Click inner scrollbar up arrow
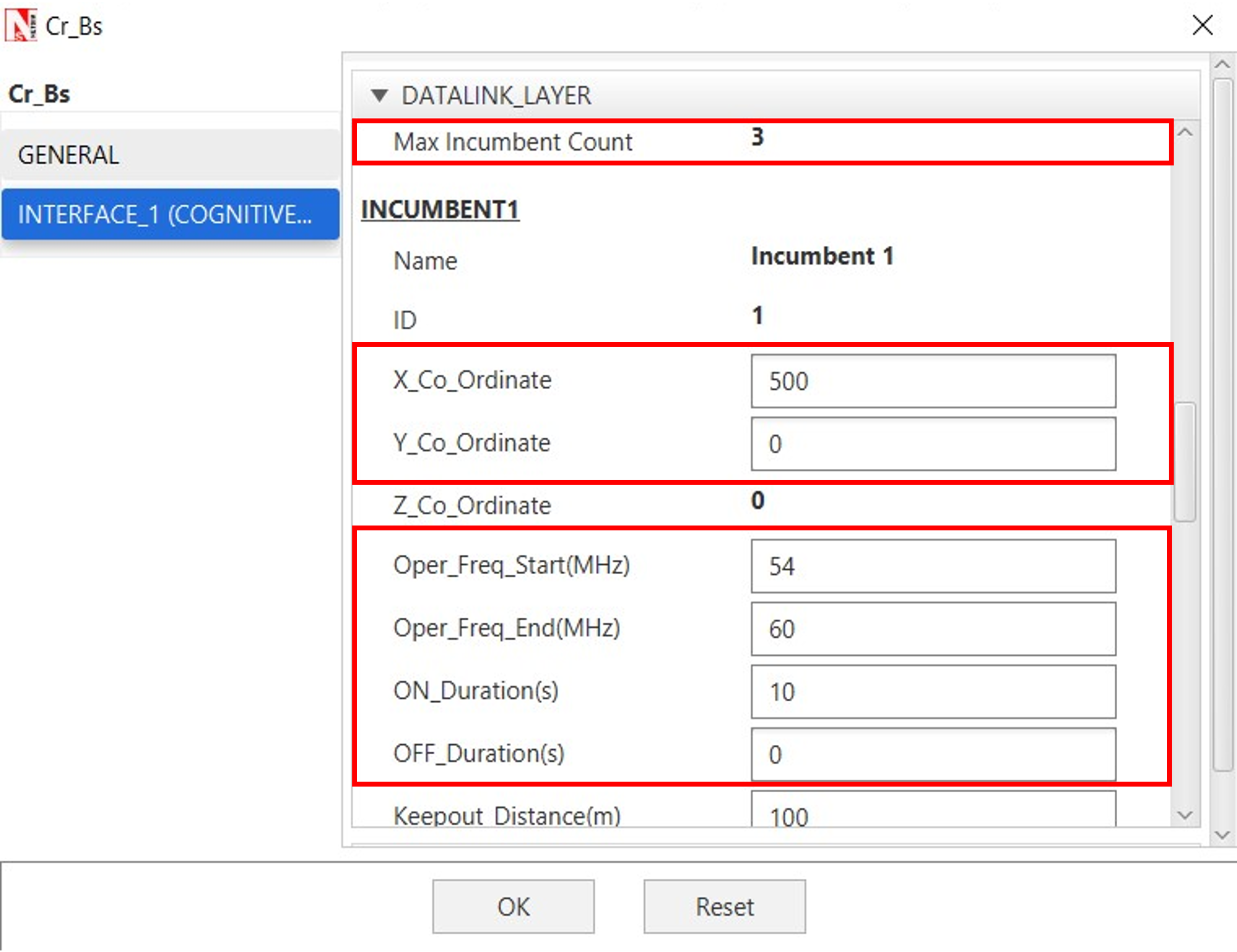 (x=1185, y=133)
